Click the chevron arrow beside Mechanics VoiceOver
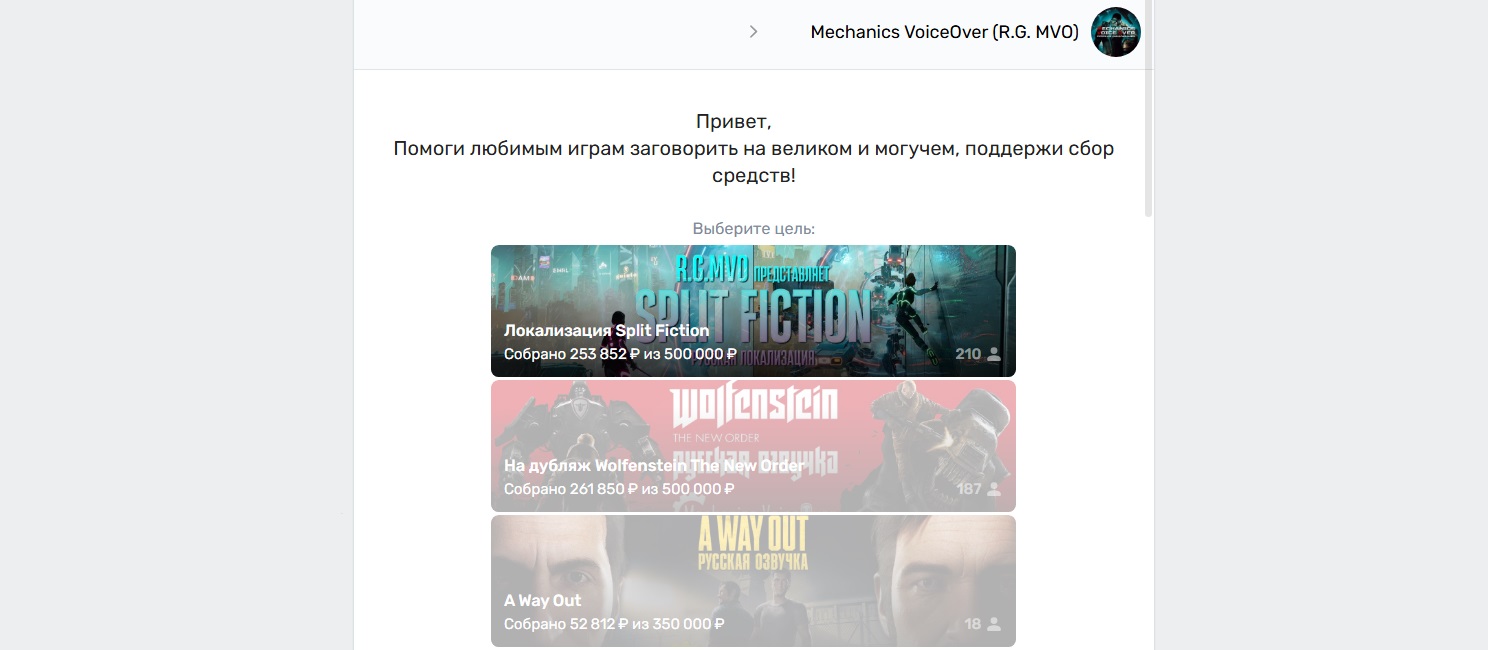The width and height of the screenshot is (1488, 650). (x=754, y=32)
